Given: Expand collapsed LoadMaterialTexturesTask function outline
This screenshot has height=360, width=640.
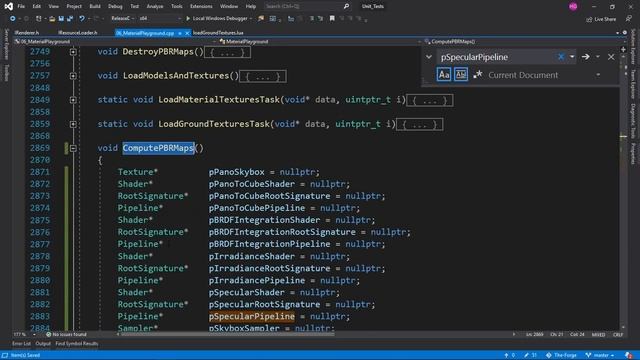Looking at the screenshot, I should pos(73,100).
